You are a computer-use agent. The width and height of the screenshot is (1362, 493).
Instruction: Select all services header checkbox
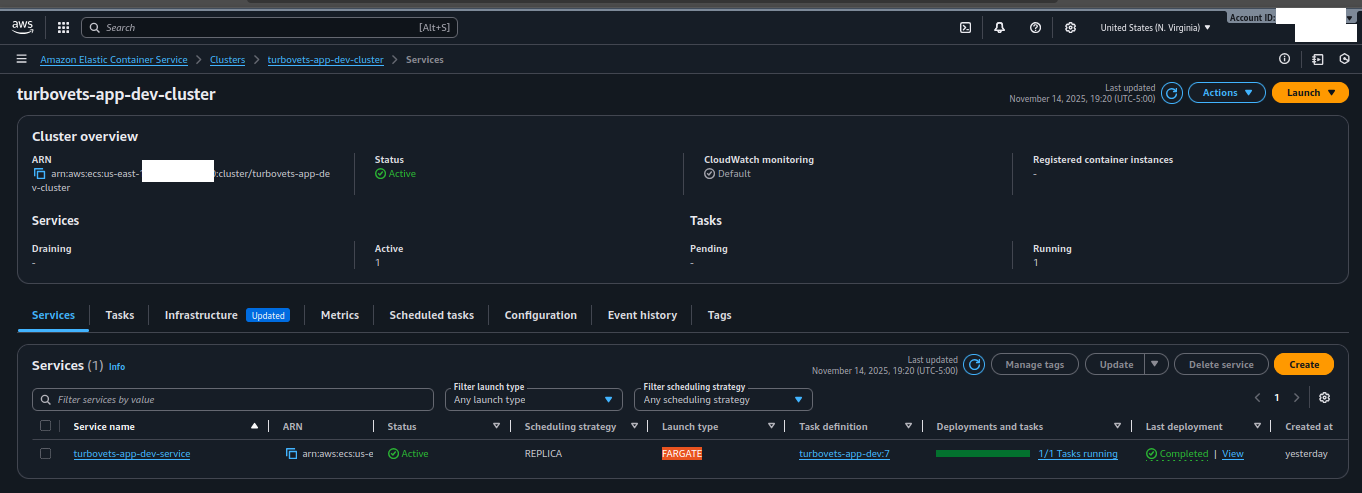pos(45,427)
